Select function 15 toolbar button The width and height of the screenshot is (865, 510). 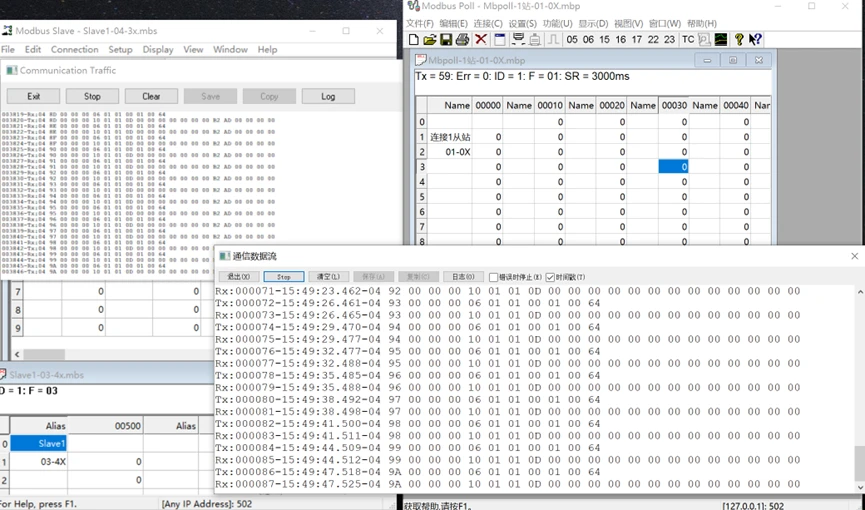(604, 39)
